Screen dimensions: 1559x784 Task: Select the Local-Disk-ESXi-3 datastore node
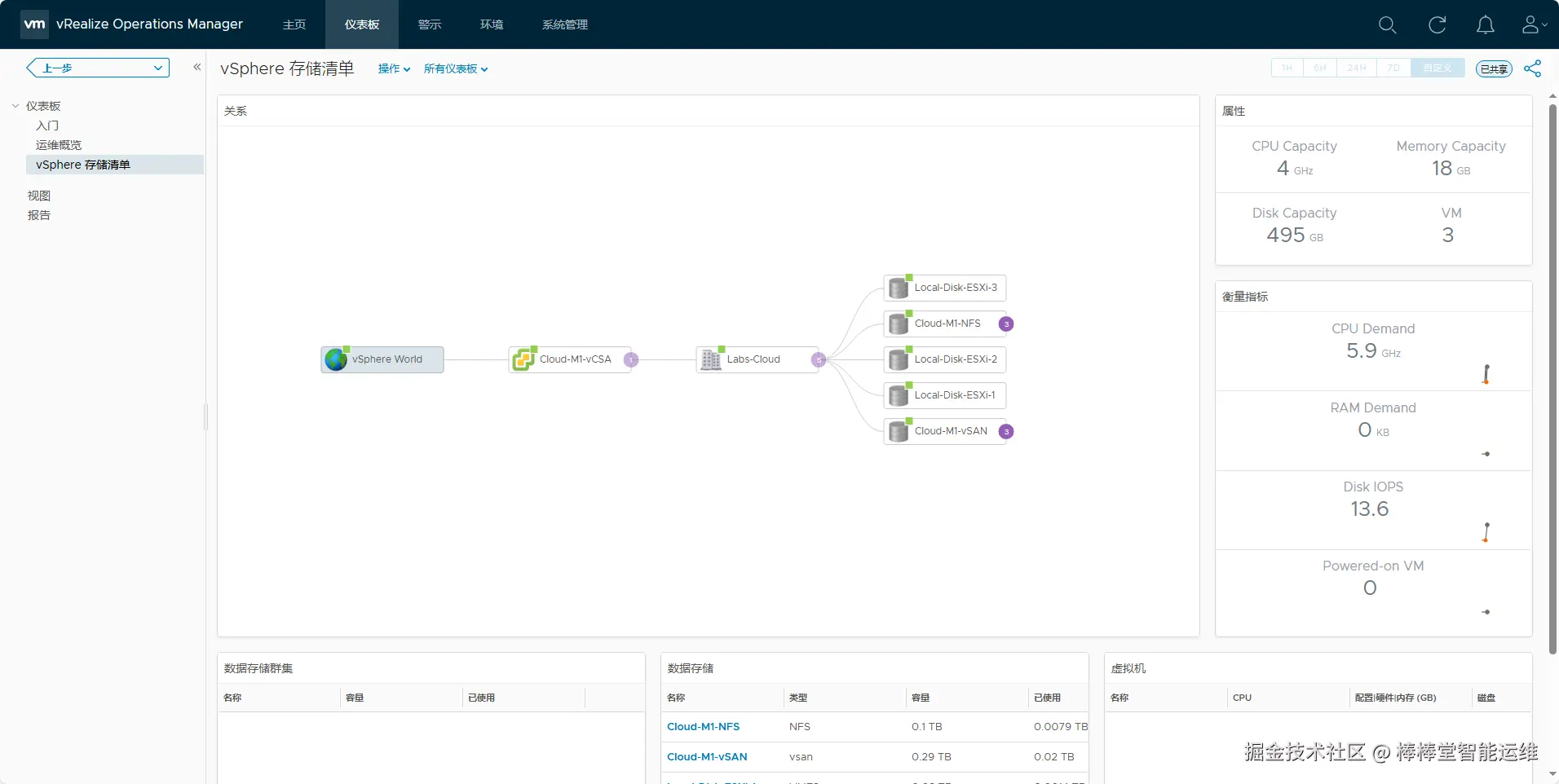pos(945,288)
